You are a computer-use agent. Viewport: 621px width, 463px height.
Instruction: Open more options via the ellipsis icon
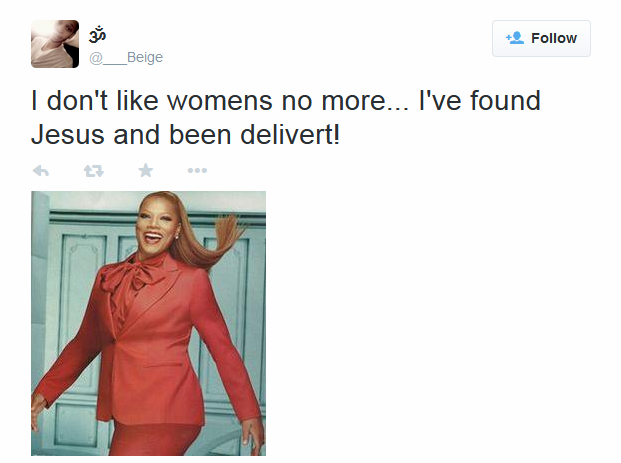[197, 171]
